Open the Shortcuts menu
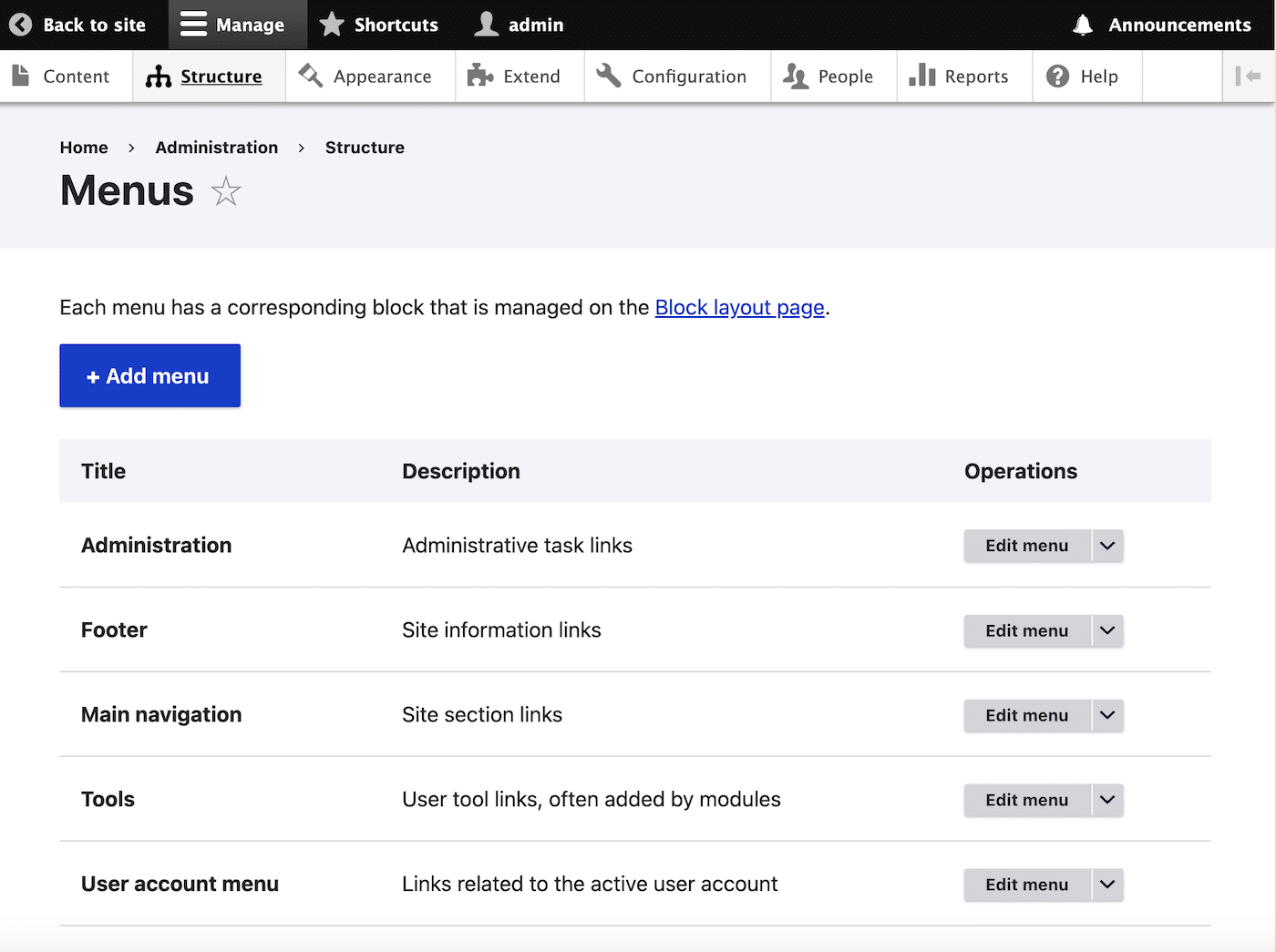The image size is (1276, 952). point(378,25)
